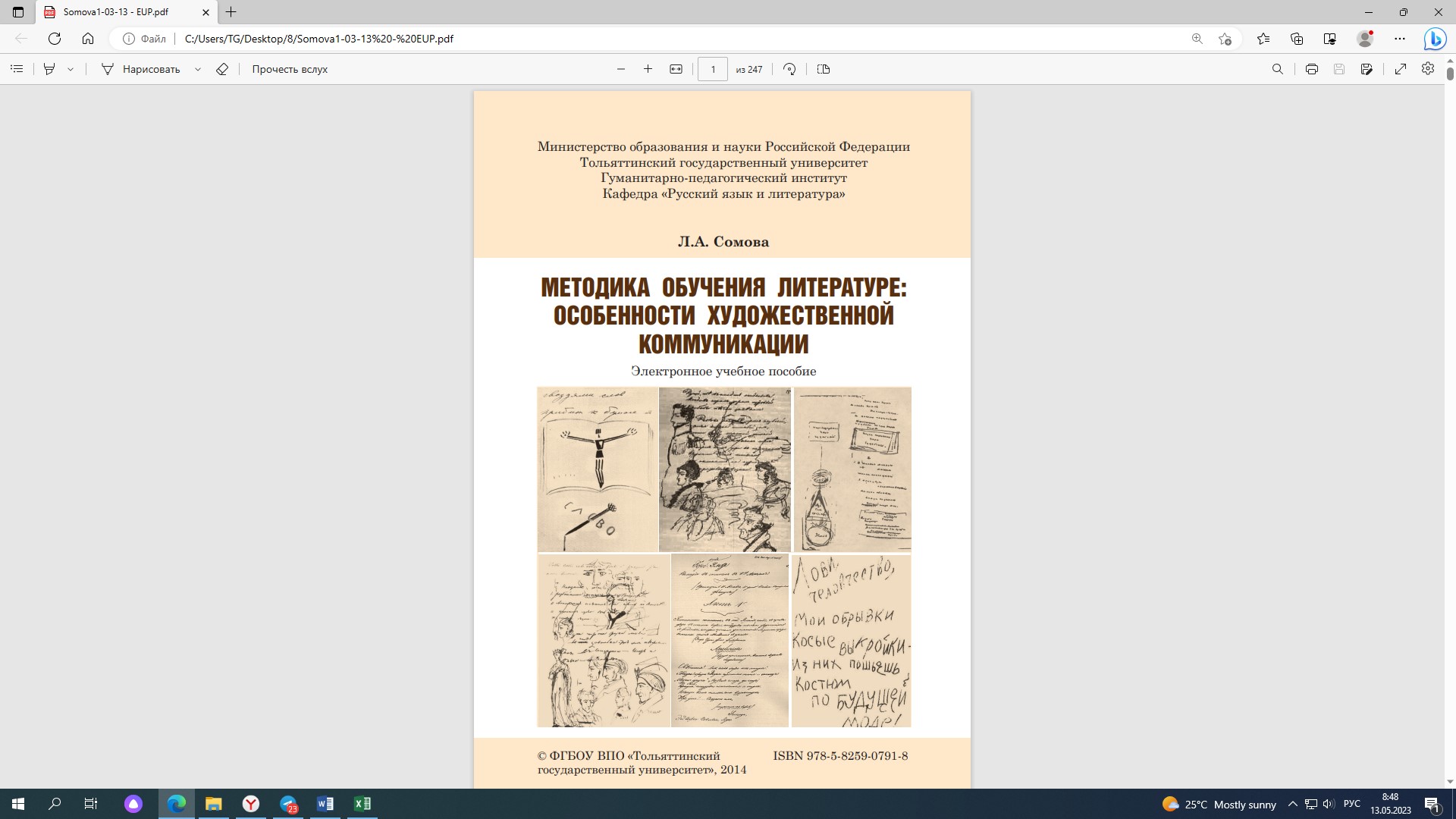Image resolution: width=1456 pixels, height=819 pixels.
Task: Click the Прочесть вслух button
Action: pyautogui.click(x=290, y=69)
